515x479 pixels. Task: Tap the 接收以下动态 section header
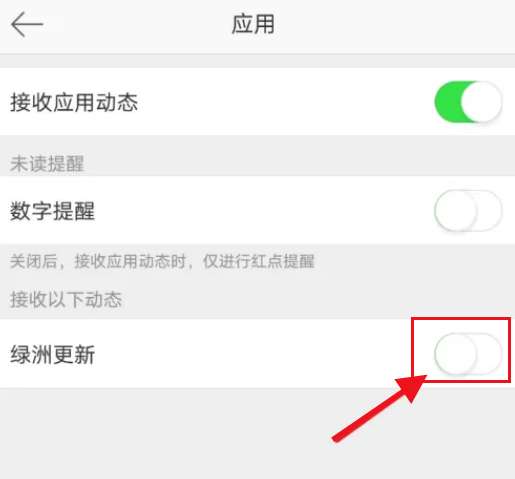[x=66, y=299]
